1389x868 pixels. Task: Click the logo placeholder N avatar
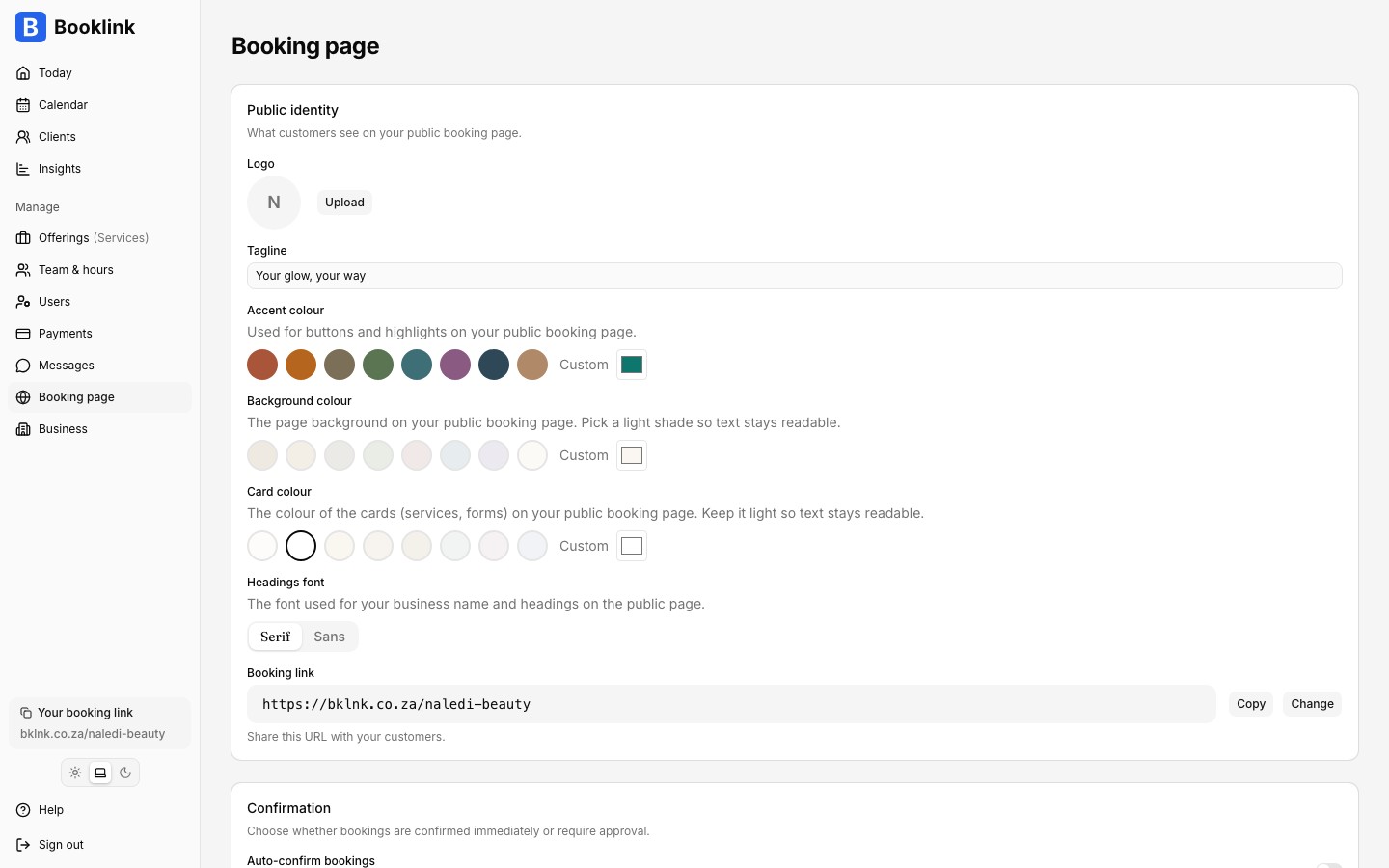(x=274, y=203)
